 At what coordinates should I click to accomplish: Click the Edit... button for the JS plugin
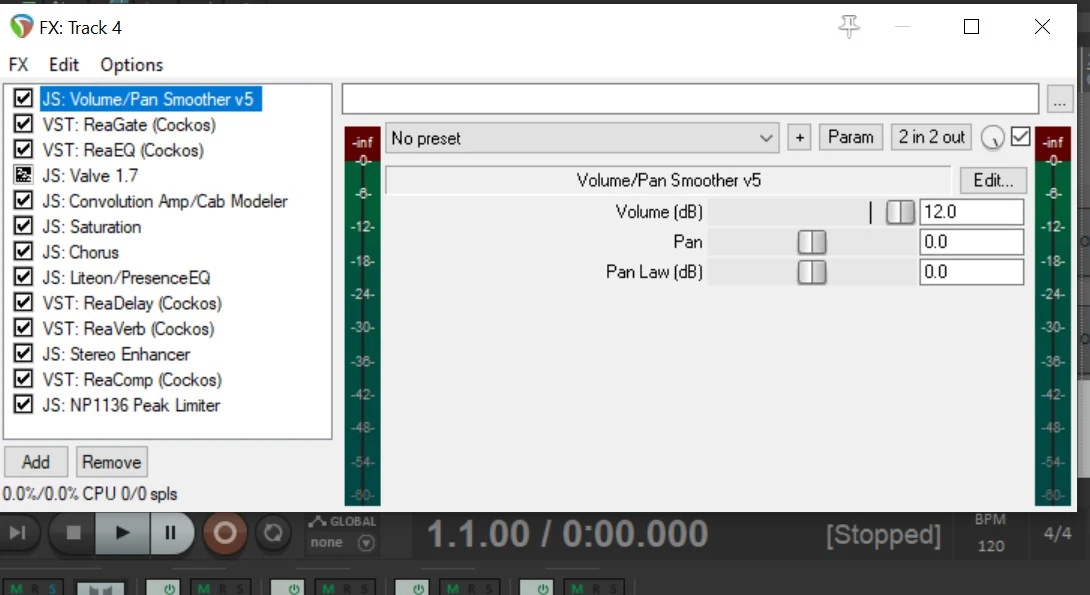(993, 180)
